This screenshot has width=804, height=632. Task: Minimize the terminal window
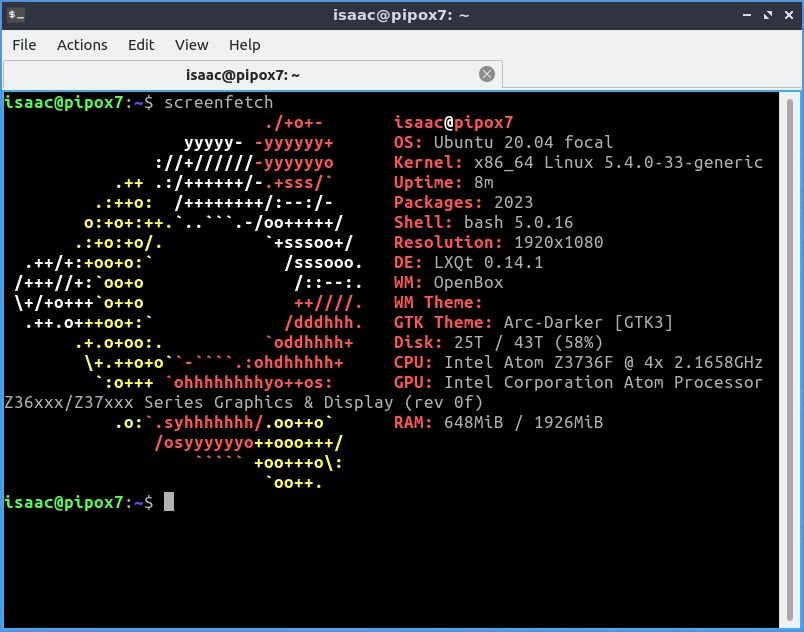747,15
